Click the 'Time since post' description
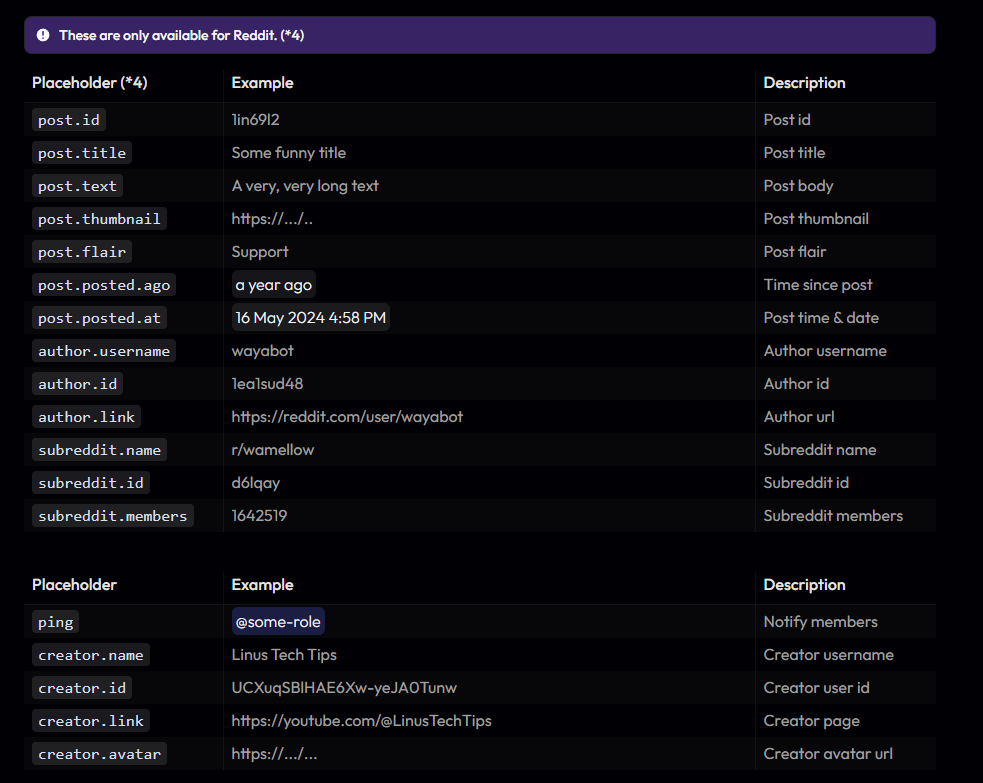This screenshot has width=983, height=783. [817, 285]
